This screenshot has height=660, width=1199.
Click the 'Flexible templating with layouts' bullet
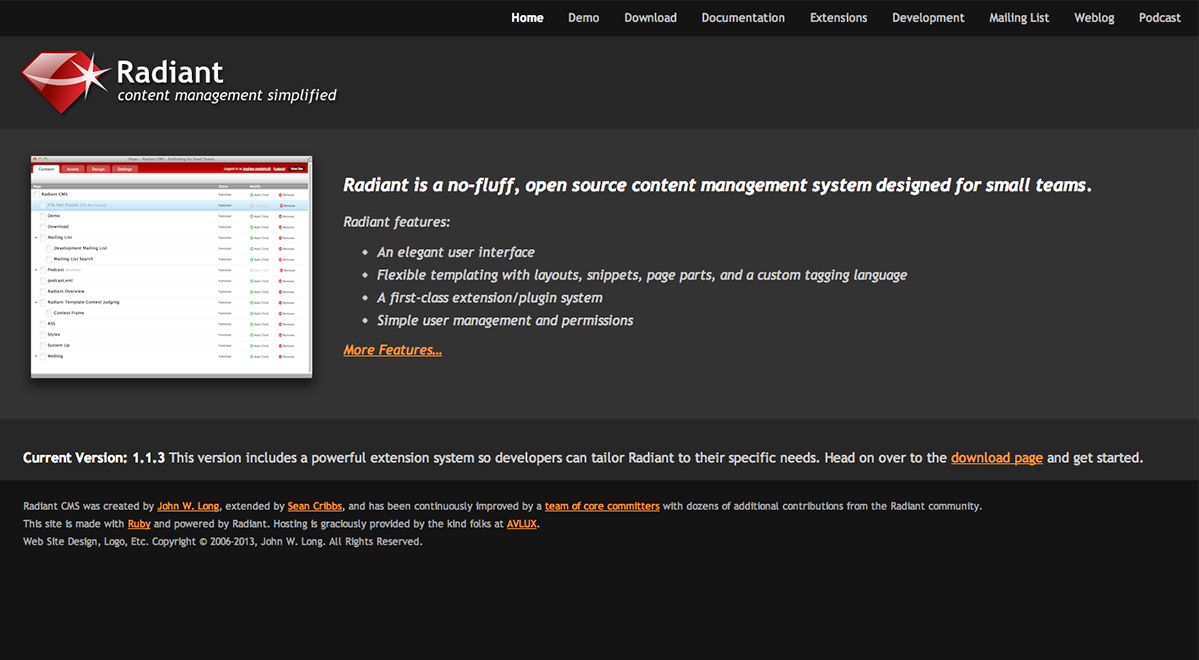(642, 275)
